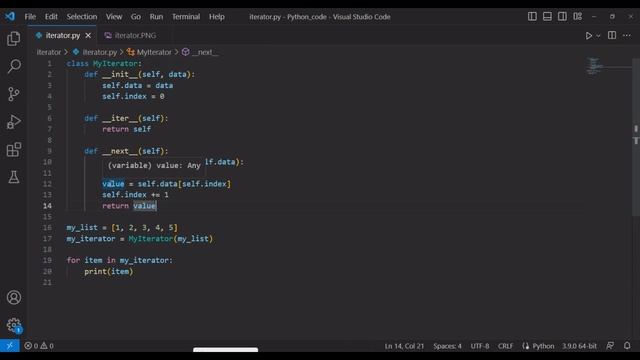
Task: Toggle secondary side bar layout icon
Action: 562,16
